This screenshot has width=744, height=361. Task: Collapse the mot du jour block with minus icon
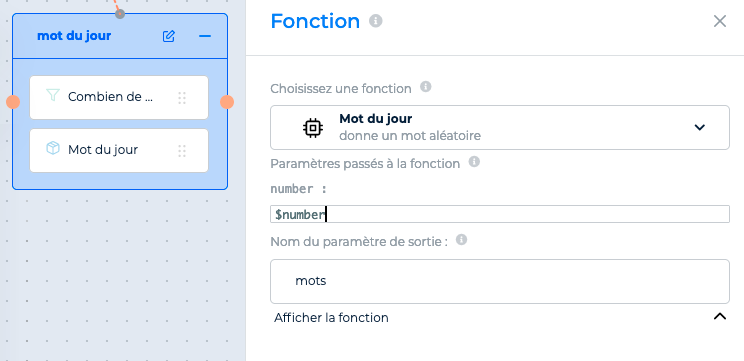click(x=205, y=36)
